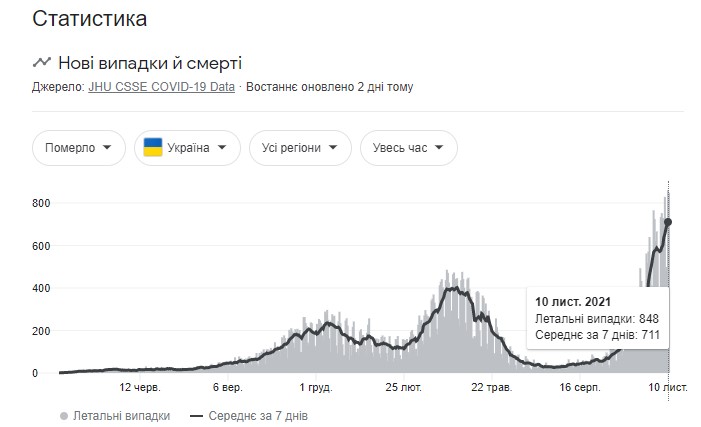
Task: Click the 10 лист. 2021 tooltip
Action: tap(596, 318)
